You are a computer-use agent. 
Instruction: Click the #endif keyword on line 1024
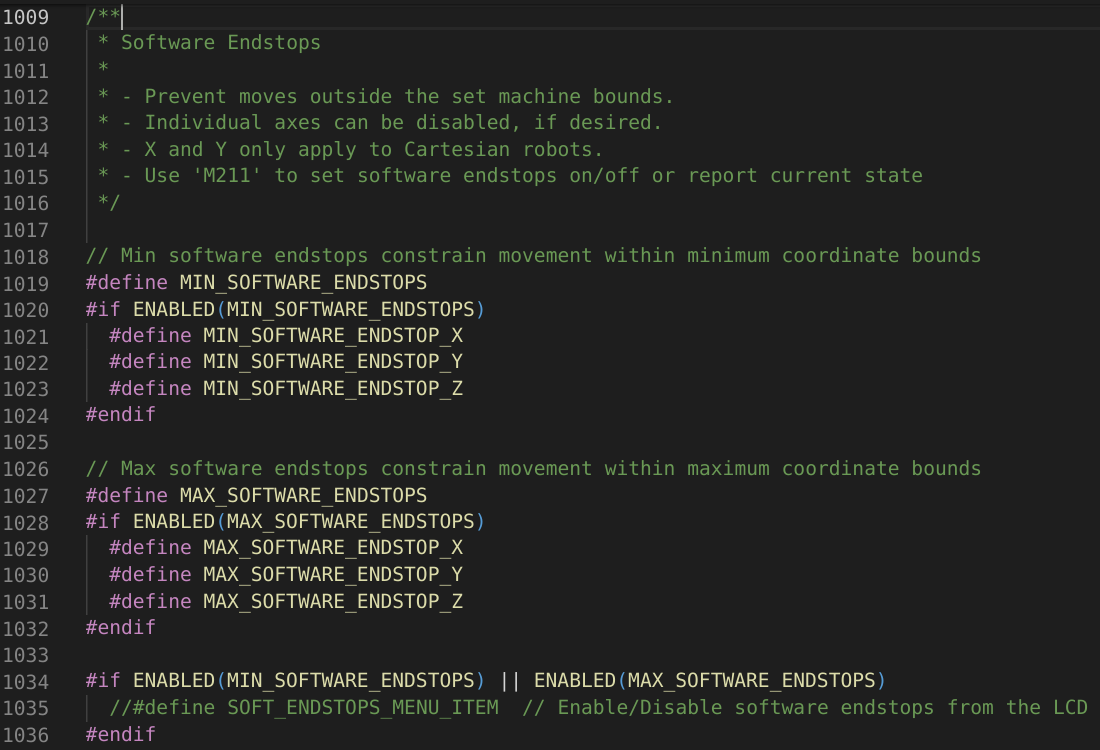[120, 414]
